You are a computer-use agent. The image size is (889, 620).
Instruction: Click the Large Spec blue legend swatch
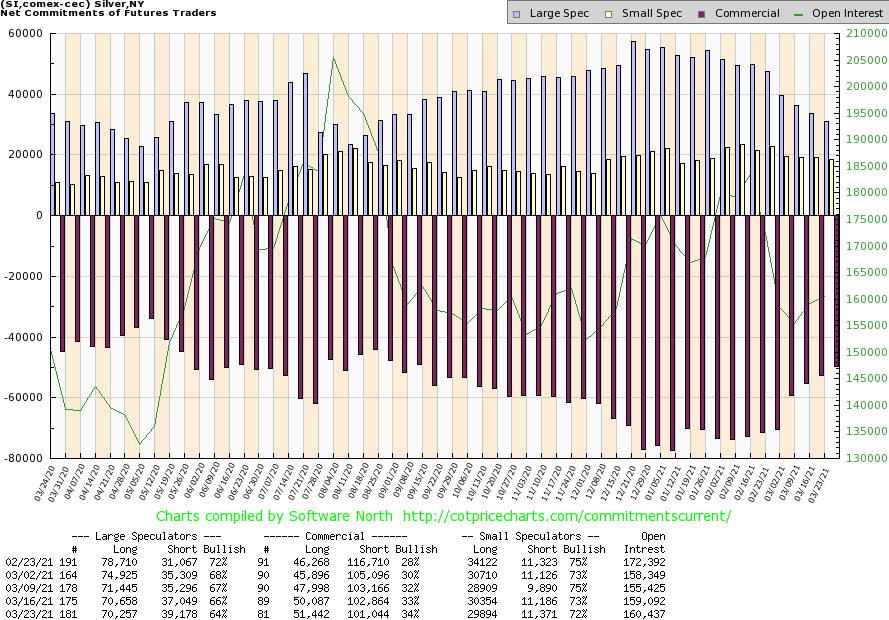point(517,14)
